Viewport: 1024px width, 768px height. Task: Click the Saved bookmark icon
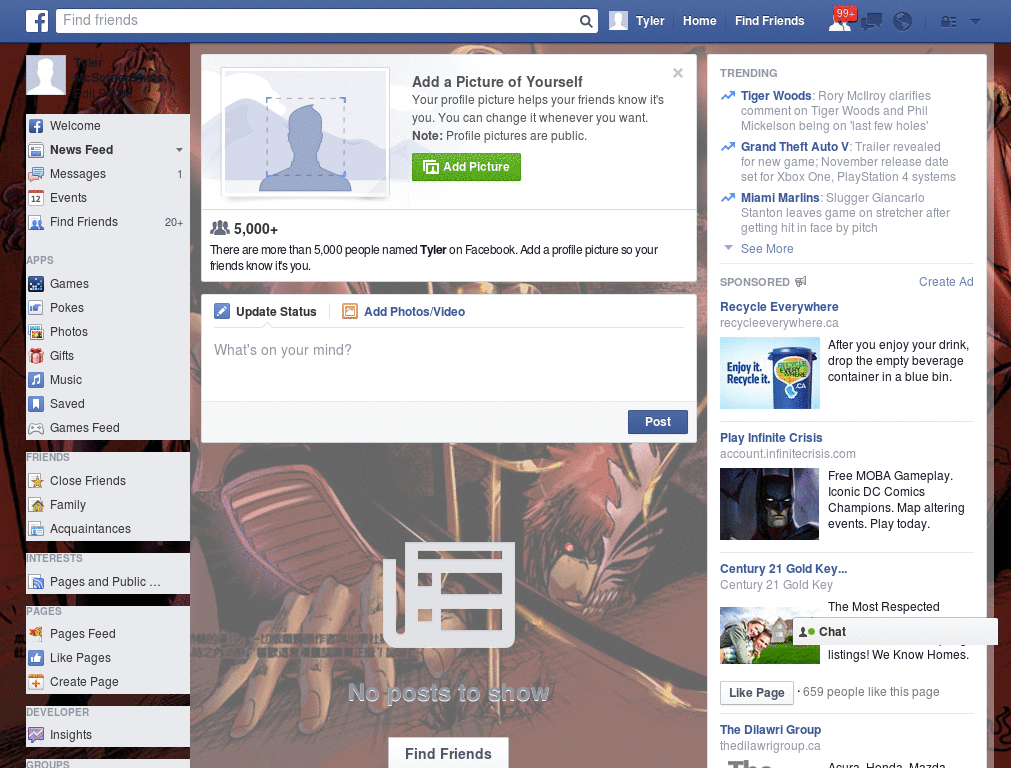click(x=36, y=404)
